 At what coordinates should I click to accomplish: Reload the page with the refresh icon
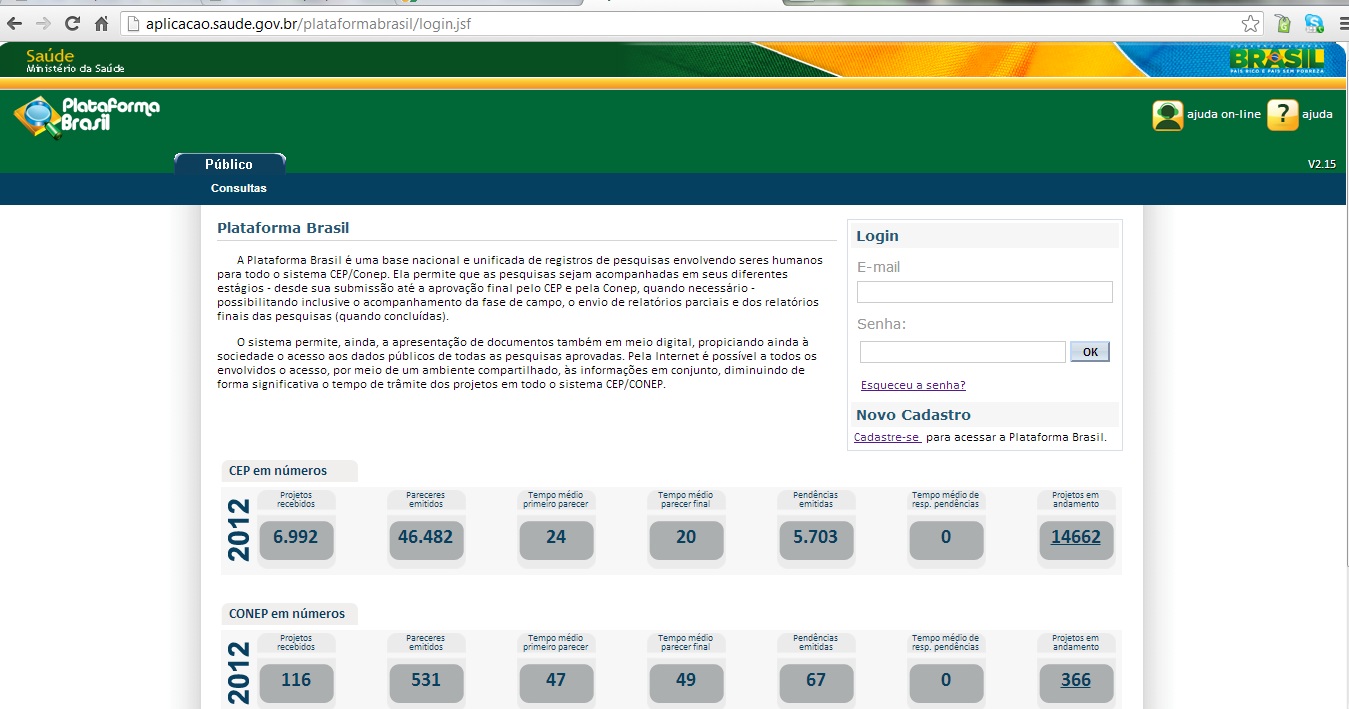coord(72,23)
